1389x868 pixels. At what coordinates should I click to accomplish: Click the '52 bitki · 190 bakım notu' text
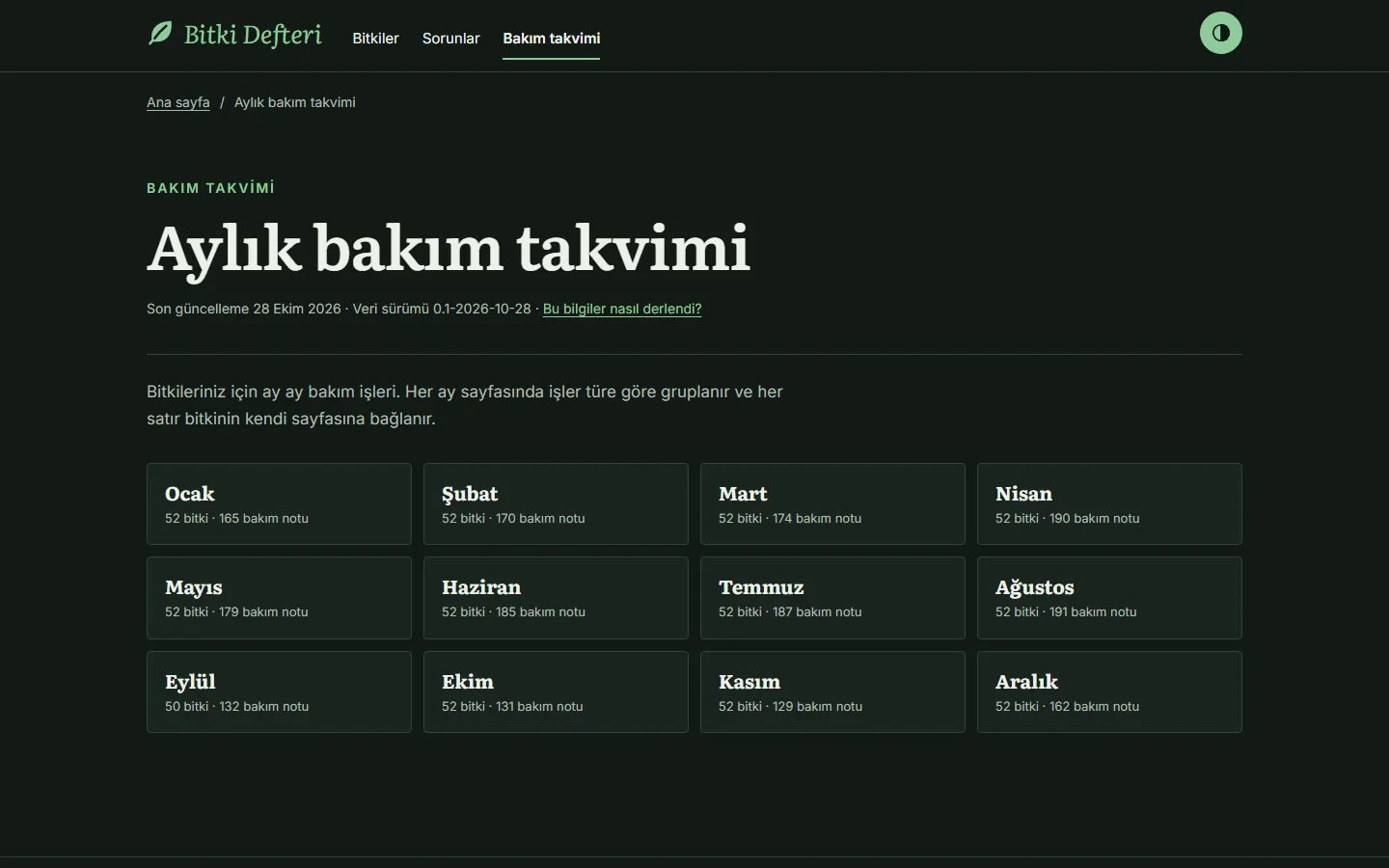click(1067, 519)
